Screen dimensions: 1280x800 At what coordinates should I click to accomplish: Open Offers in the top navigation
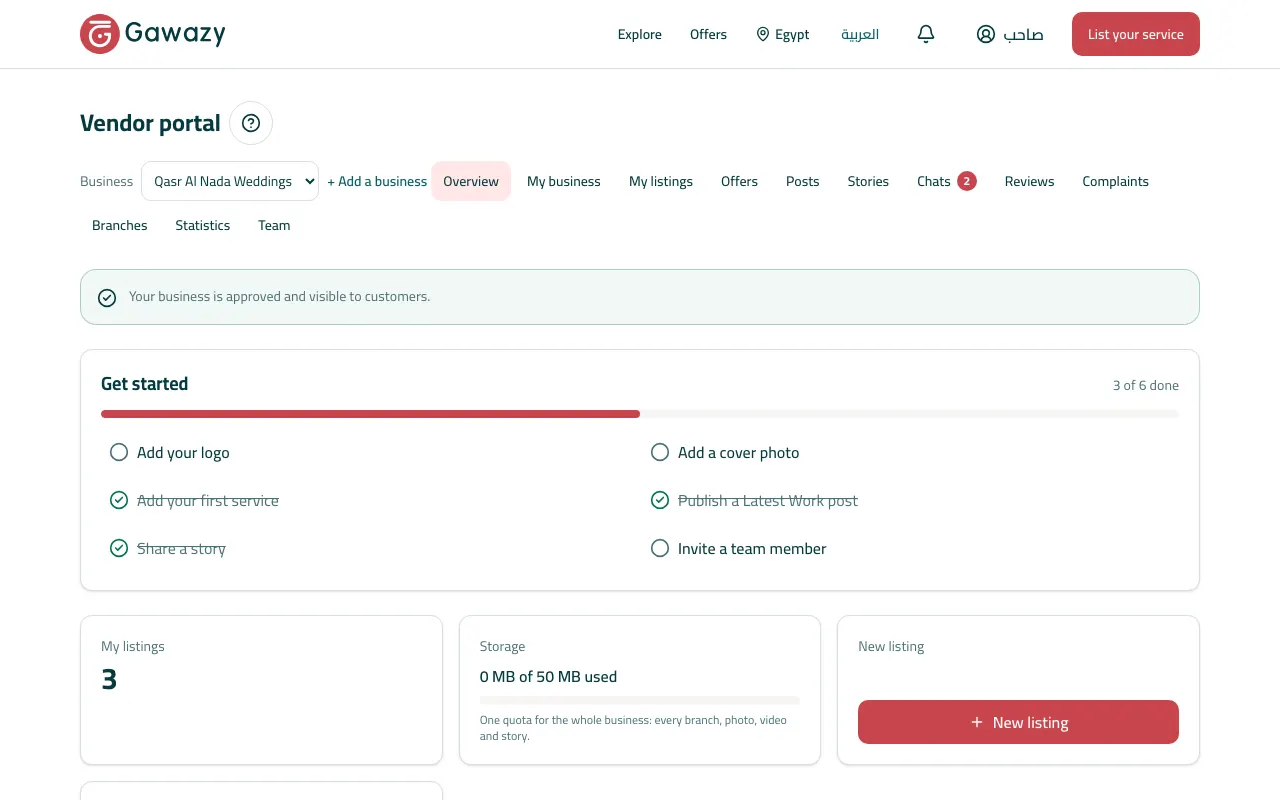point(708,34)
